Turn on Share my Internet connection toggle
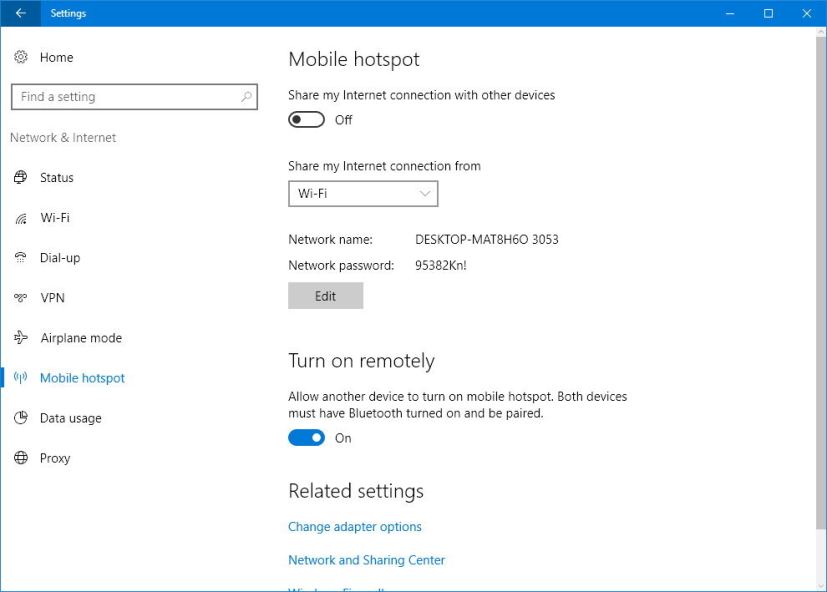The height and width of the screenshot is (592, 827). pos(306,120)
